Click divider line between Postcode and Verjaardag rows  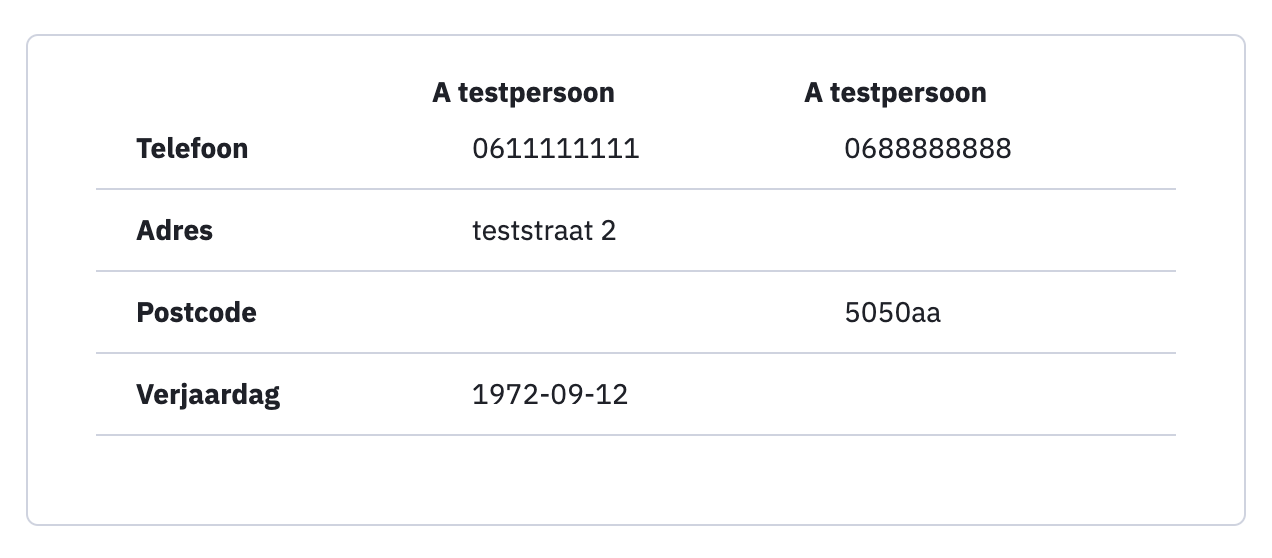click(636, 353)
